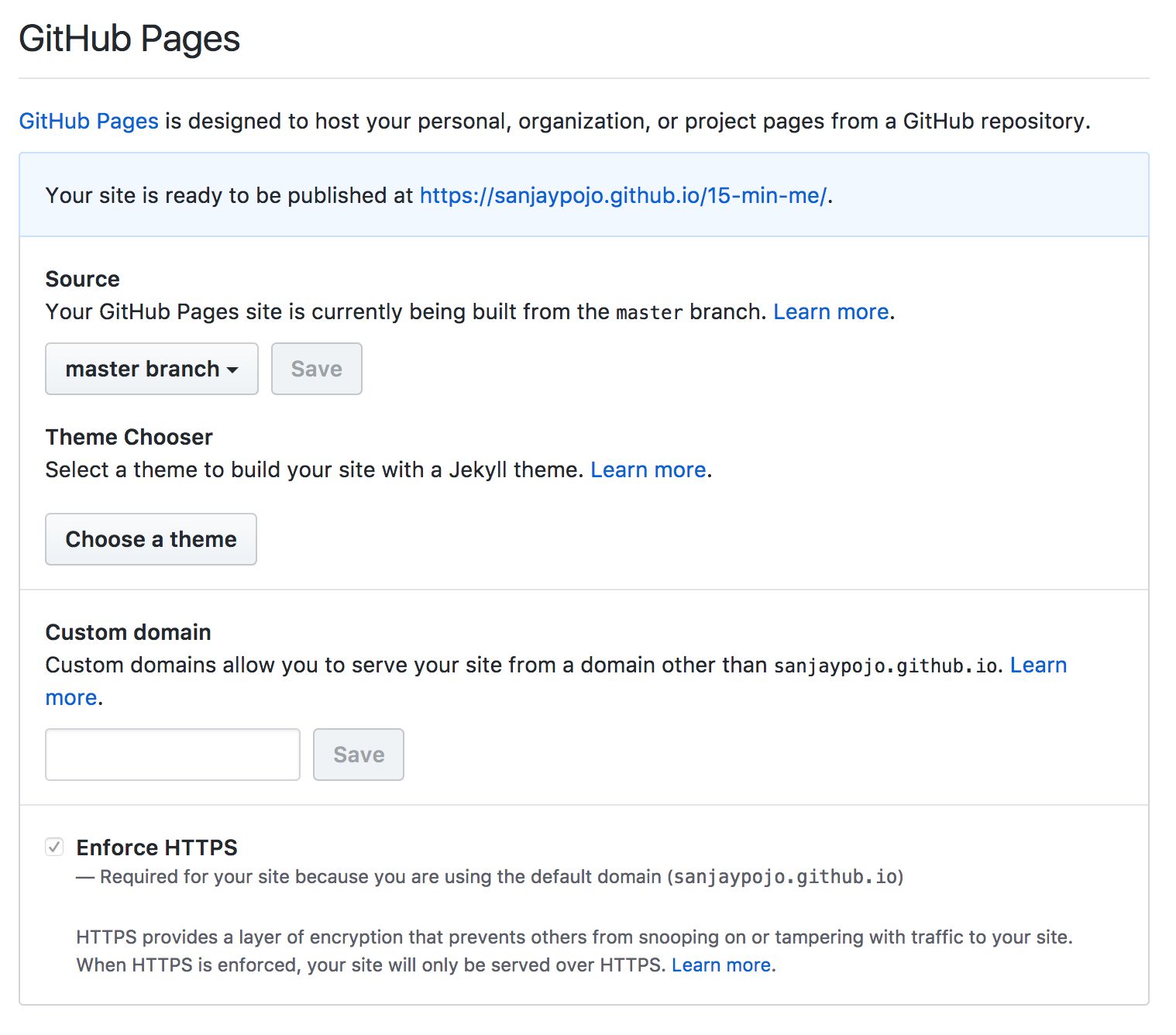Click 'Required for your site' HTTPS note
Viewport: 1176px width, 1035px height.
tap(490, 877)
